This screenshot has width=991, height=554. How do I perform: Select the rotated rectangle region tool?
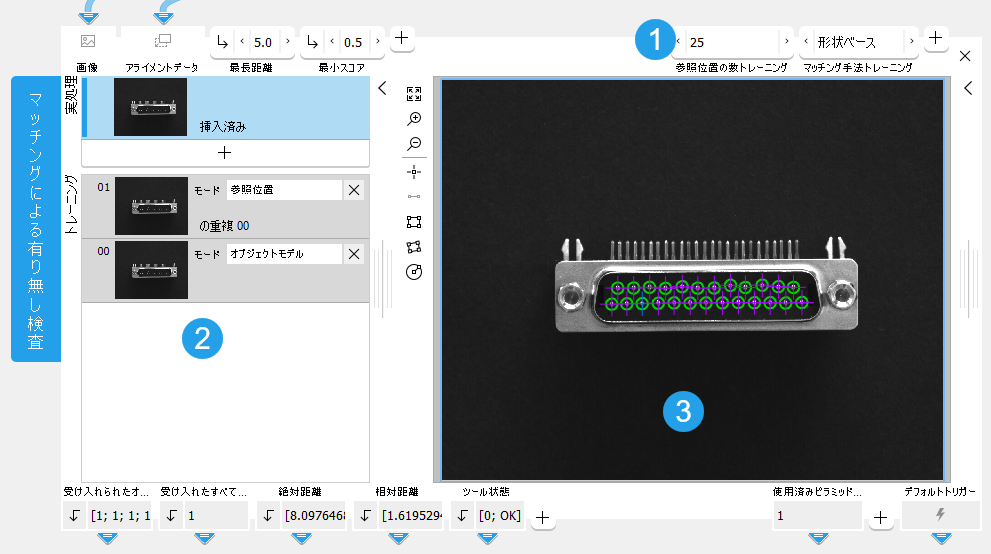[414, 247]
